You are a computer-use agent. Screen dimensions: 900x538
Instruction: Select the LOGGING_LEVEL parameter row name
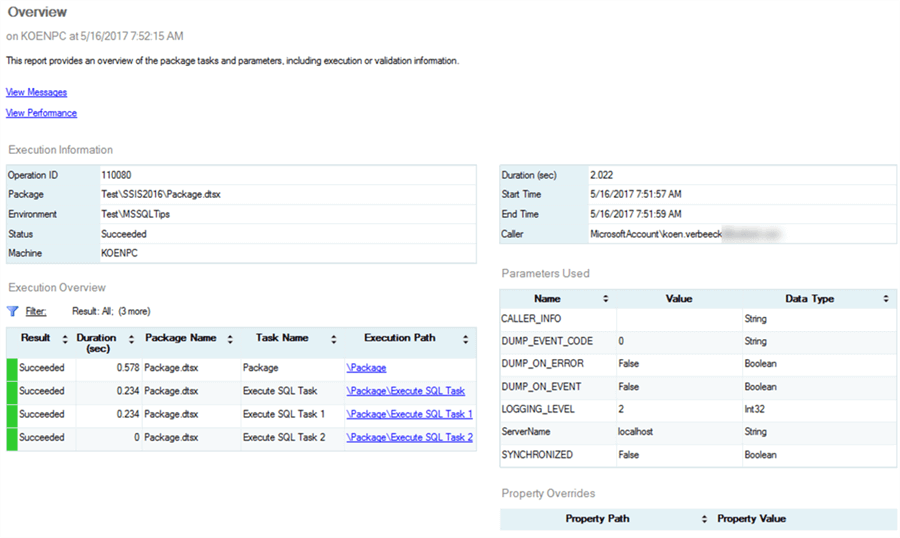537,409
